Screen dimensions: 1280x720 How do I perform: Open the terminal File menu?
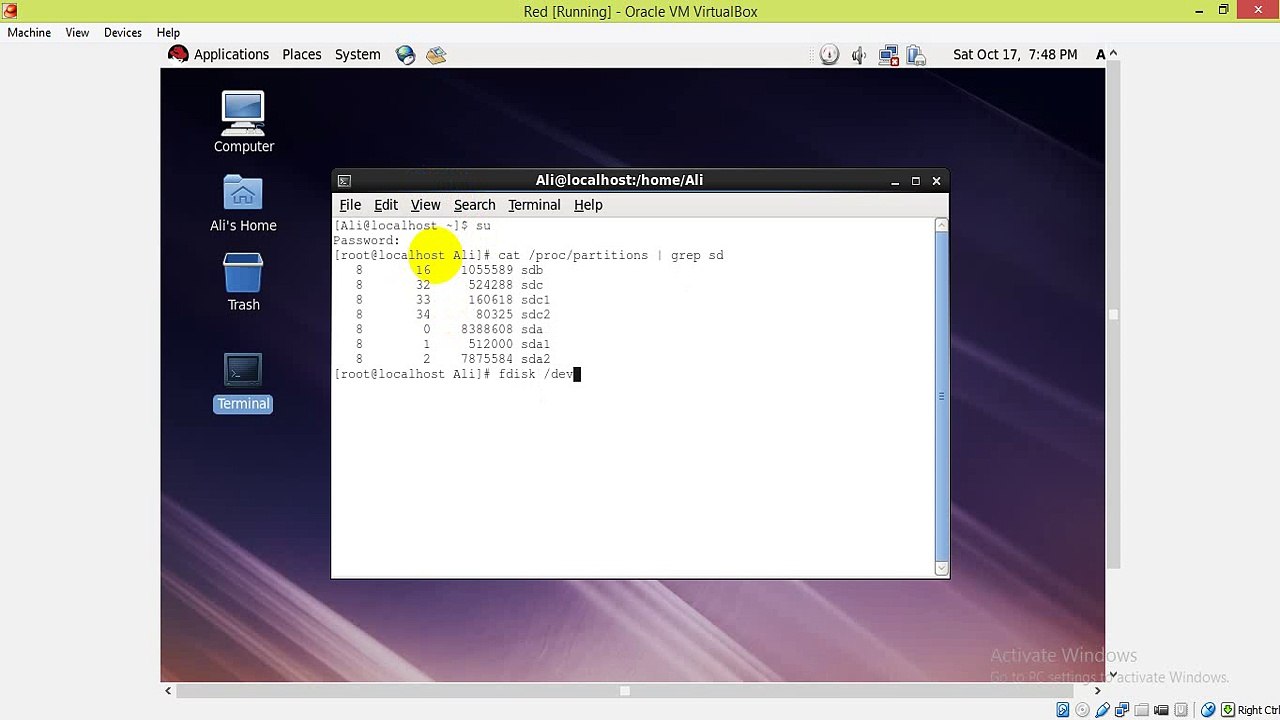(350, 205)
